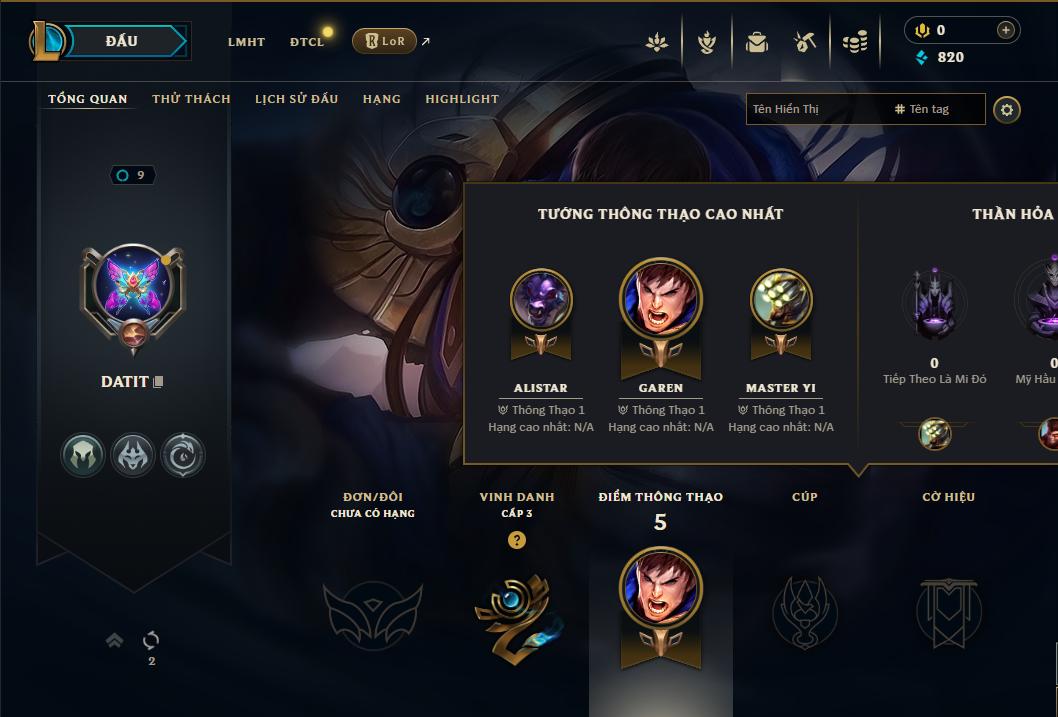Open the Collection champion icon in top bar
The height and width of the screenshot is (717, 1058).
706,42
